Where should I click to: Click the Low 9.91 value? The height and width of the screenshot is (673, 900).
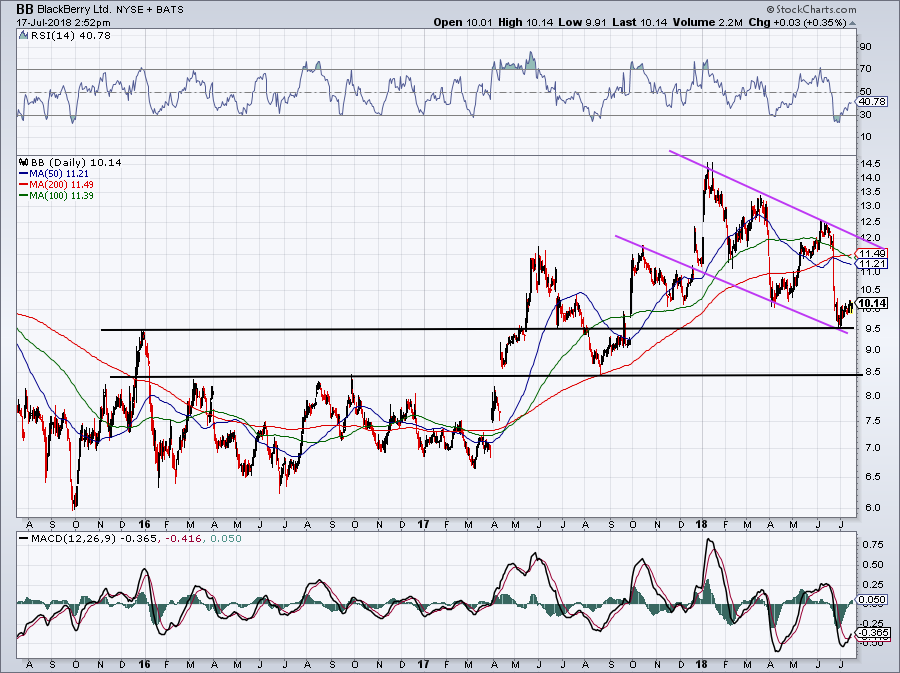581,22
